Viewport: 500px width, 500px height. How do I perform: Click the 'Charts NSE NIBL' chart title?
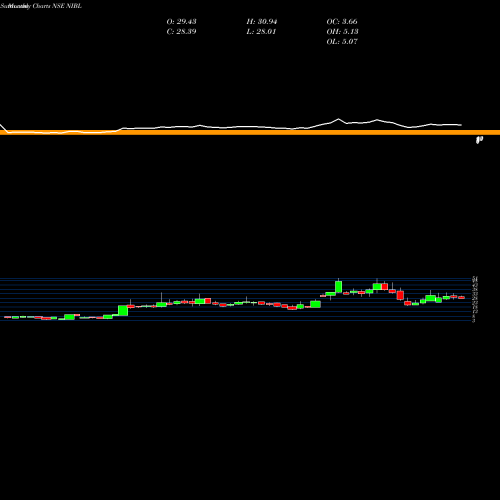pyautogui.click(x=57, y=6)
